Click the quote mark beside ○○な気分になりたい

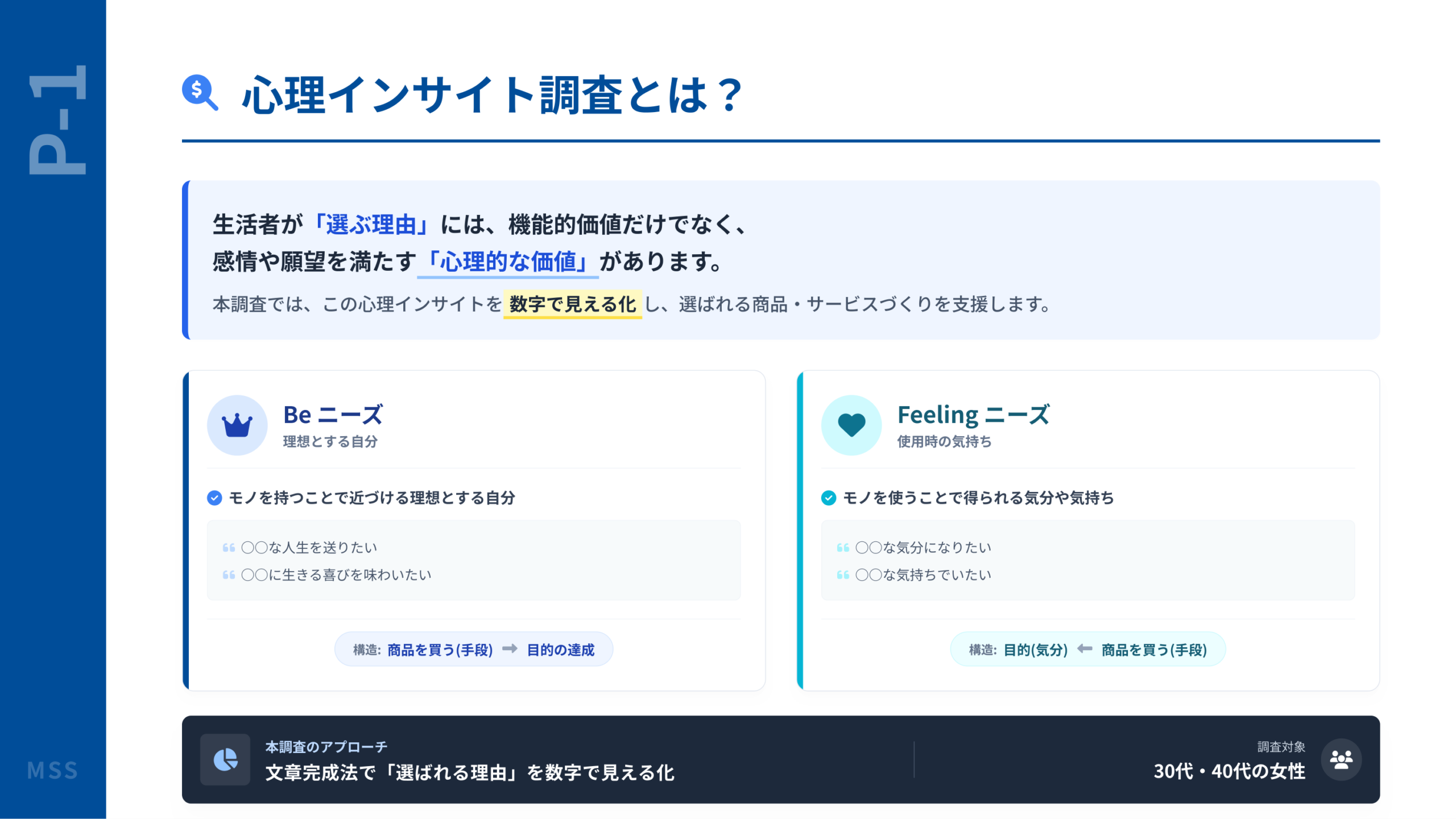843,548
